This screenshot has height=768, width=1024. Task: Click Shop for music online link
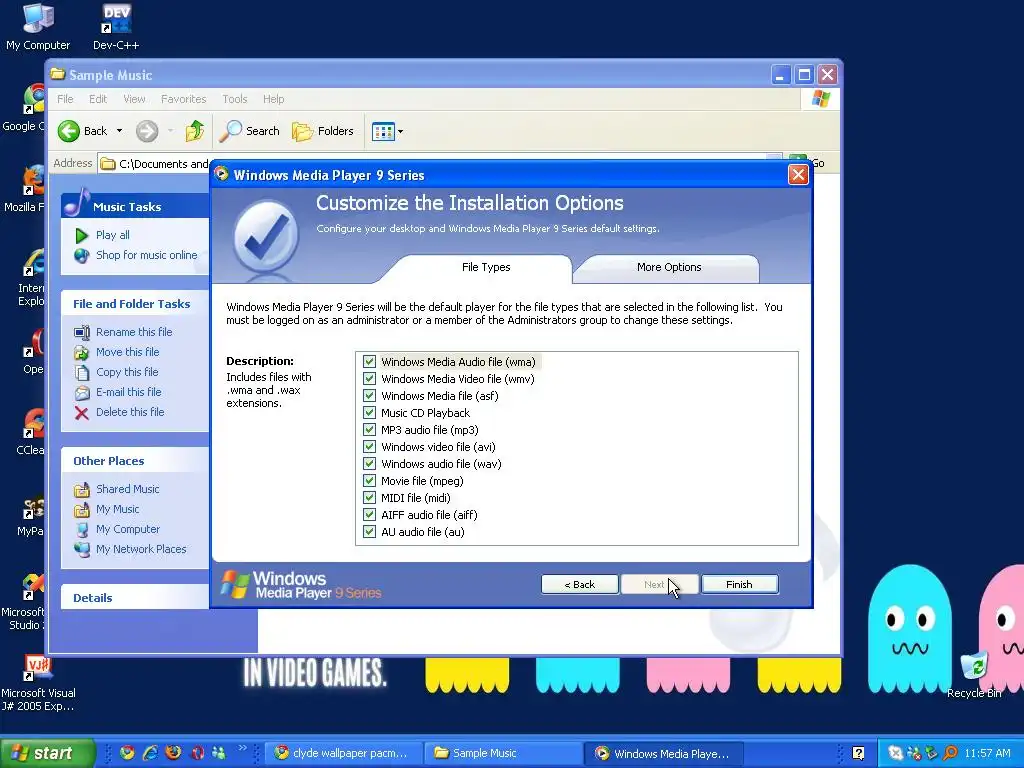click(146, 255)
